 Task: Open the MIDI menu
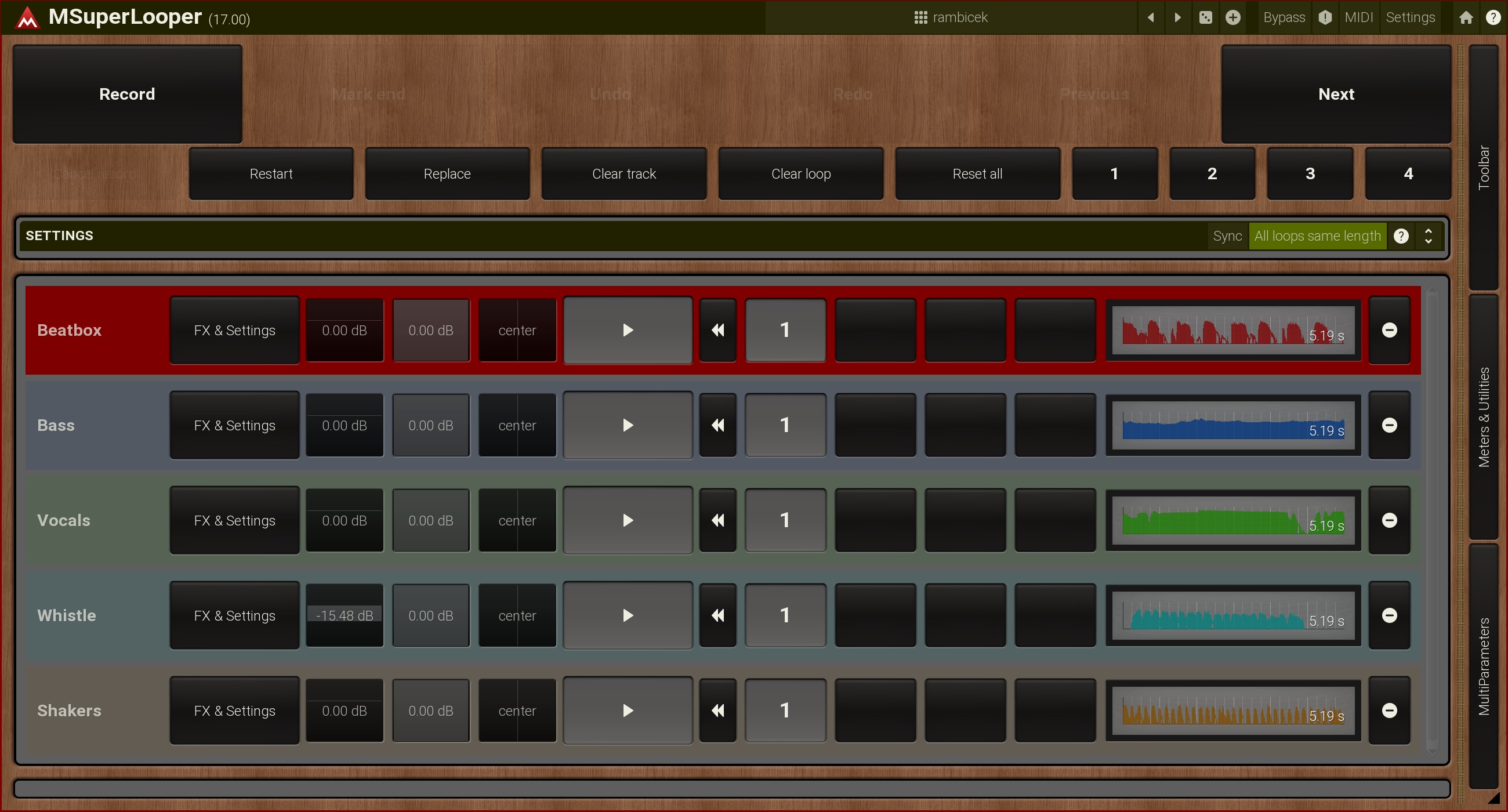click(1358, 17)
